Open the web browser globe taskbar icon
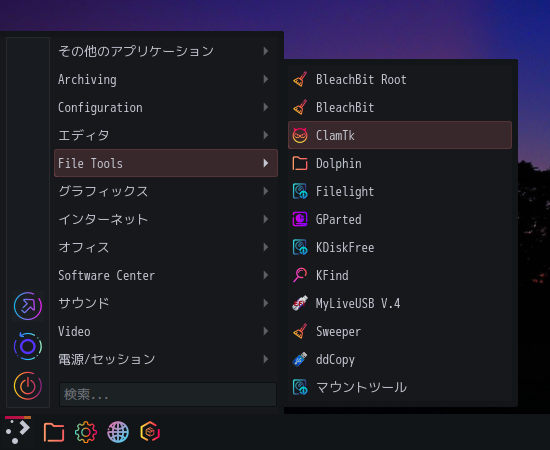 click(x=118, y=432)
